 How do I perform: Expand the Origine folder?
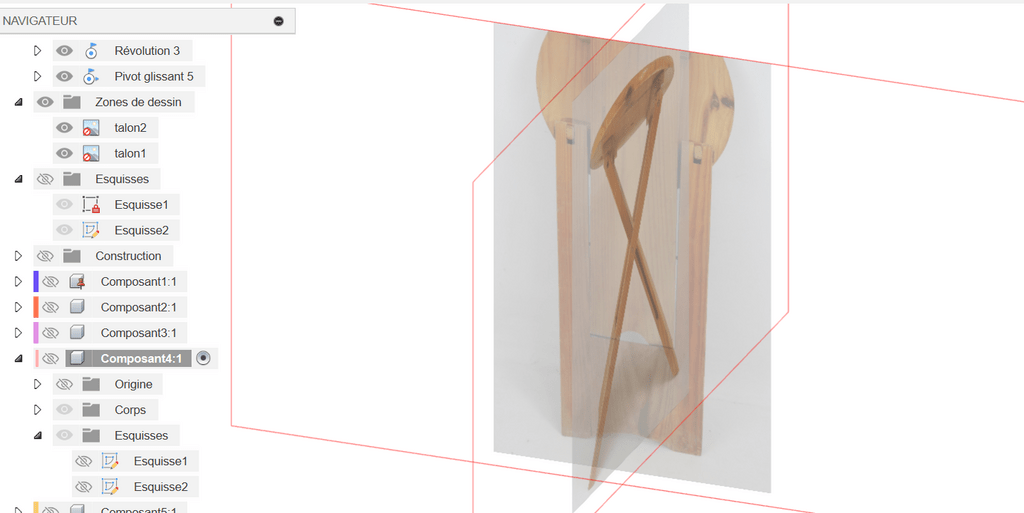click(37, 384)
